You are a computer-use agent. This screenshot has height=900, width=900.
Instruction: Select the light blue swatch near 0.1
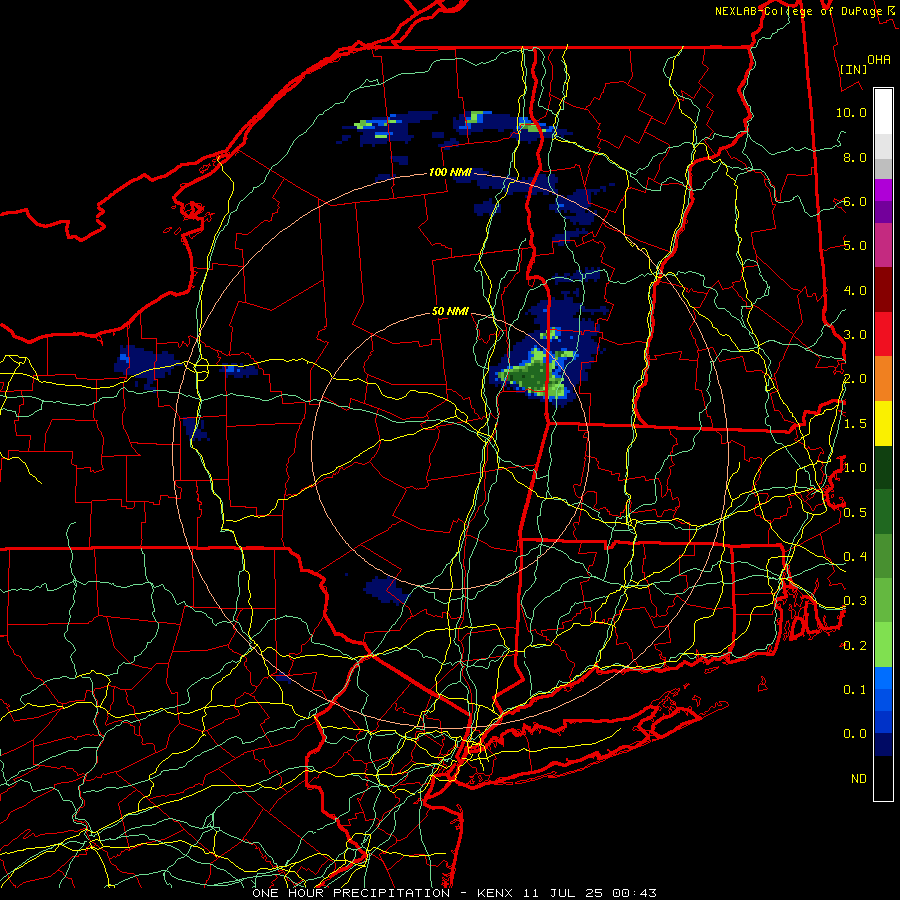coord(883,678)
